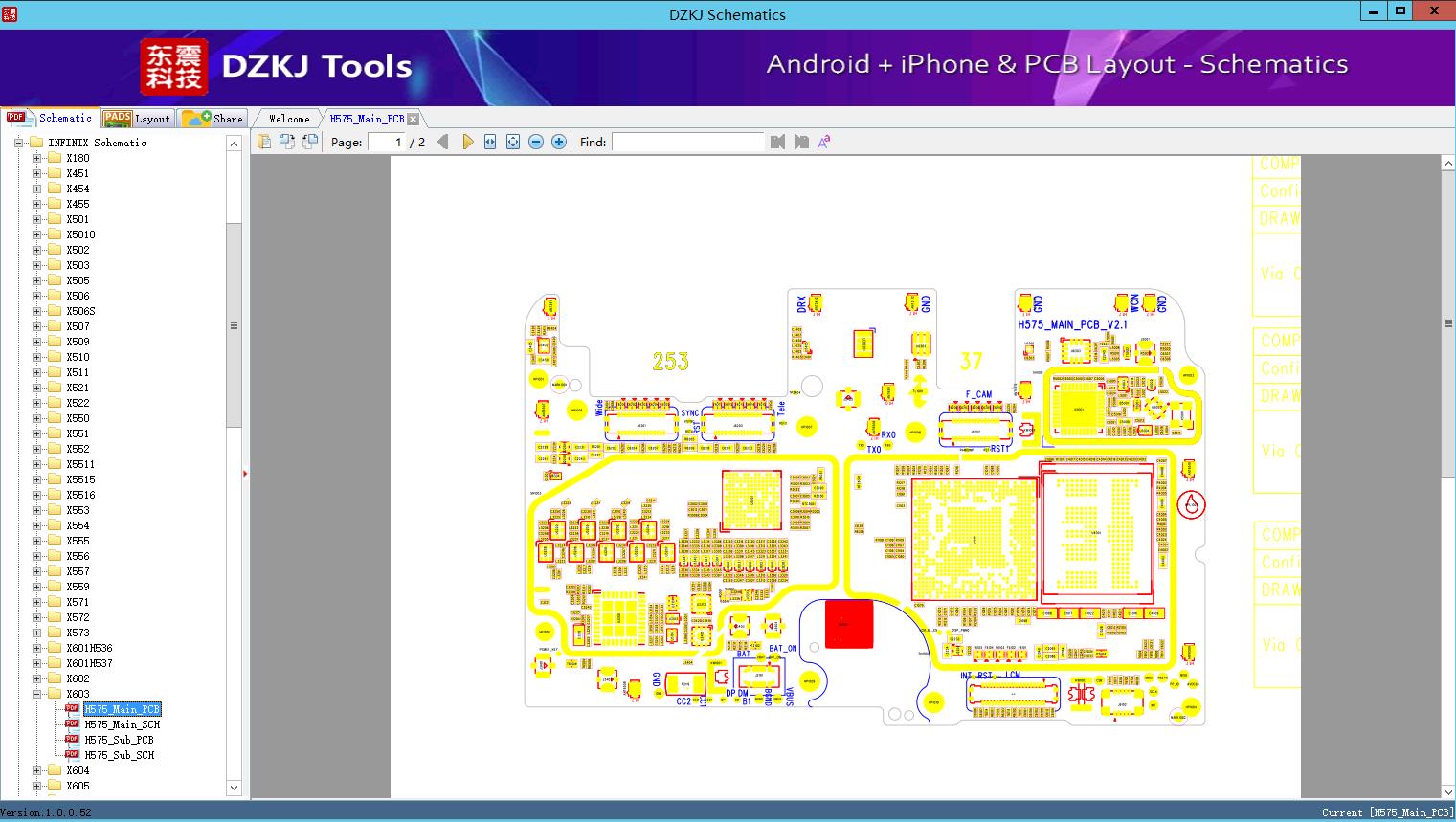The height and width of the screenshot is (822, 1456).
Task: Select the X556 folder
Action: point(78,556)
